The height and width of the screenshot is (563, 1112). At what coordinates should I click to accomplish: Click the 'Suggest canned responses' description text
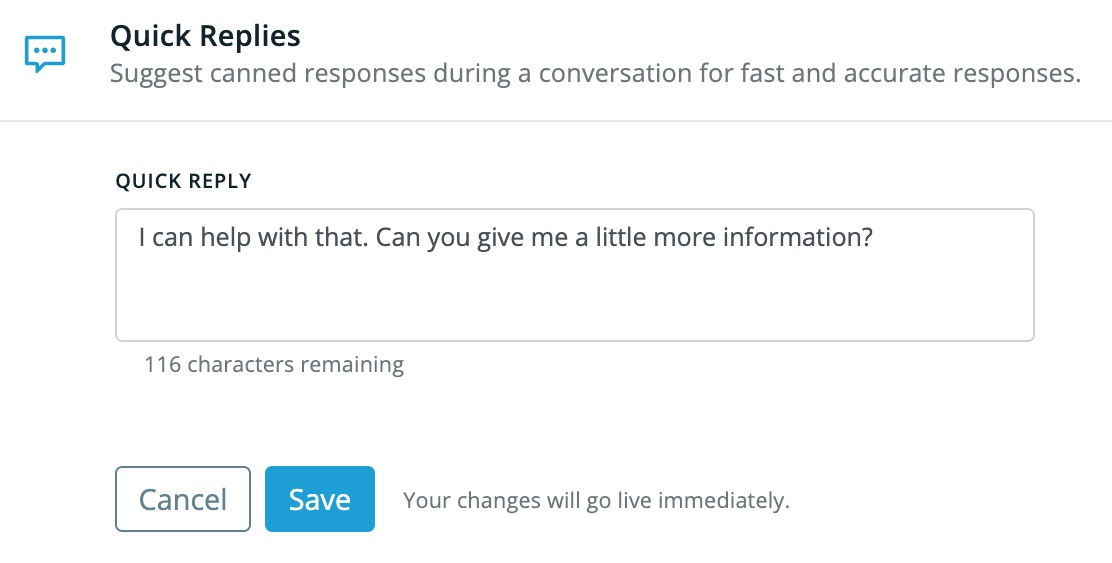pos(595,74)
